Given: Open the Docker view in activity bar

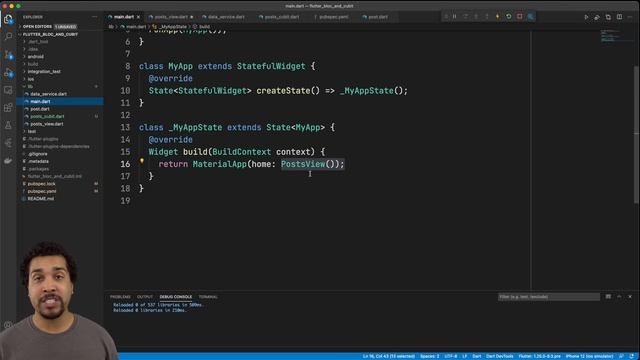Looking at the screenshot, I should [8, 160].
